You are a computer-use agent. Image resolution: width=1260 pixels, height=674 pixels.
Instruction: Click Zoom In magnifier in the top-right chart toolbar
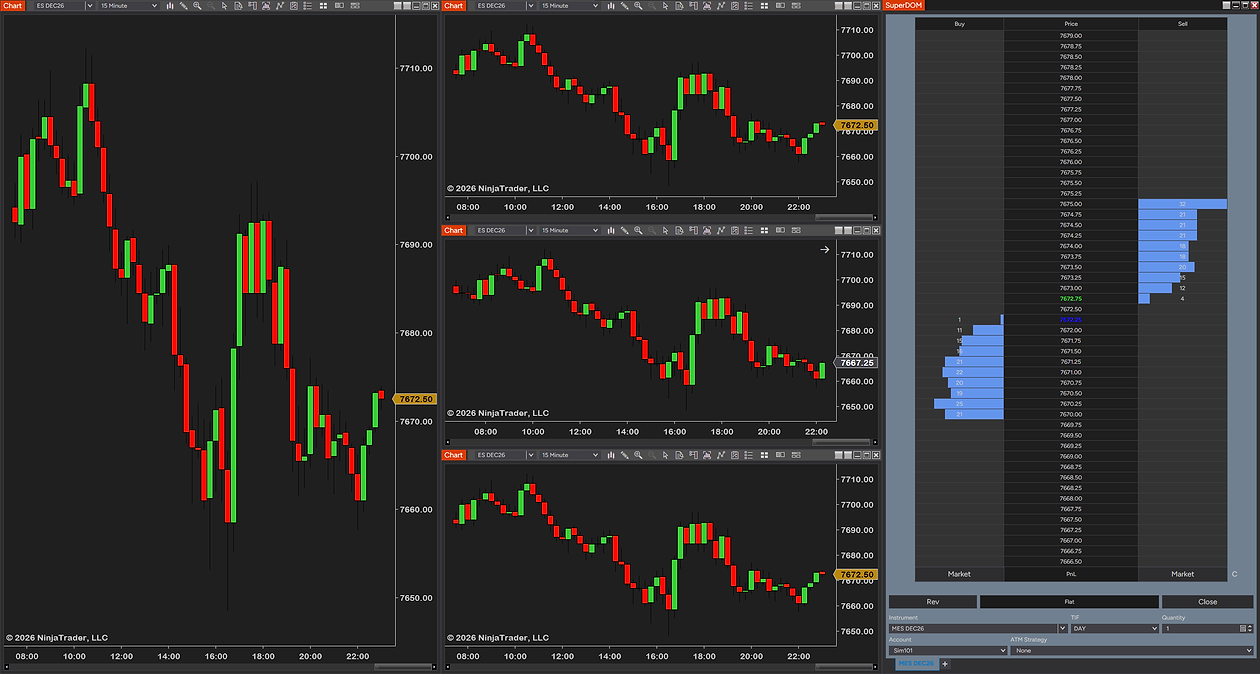(x=638, y=6)
